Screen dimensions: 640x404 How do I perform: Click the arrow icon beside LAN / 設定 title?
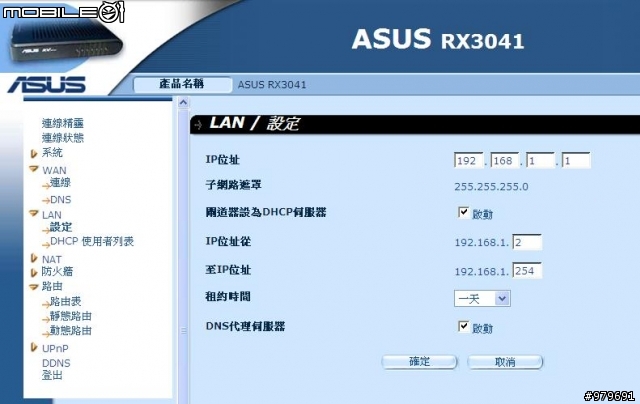tap(199, 125)
